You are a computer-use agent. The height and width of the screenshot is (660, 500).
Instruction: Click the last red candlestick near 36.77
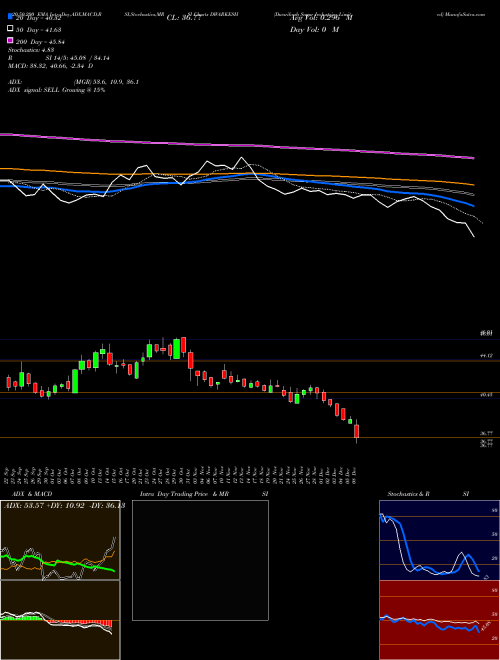356,432
